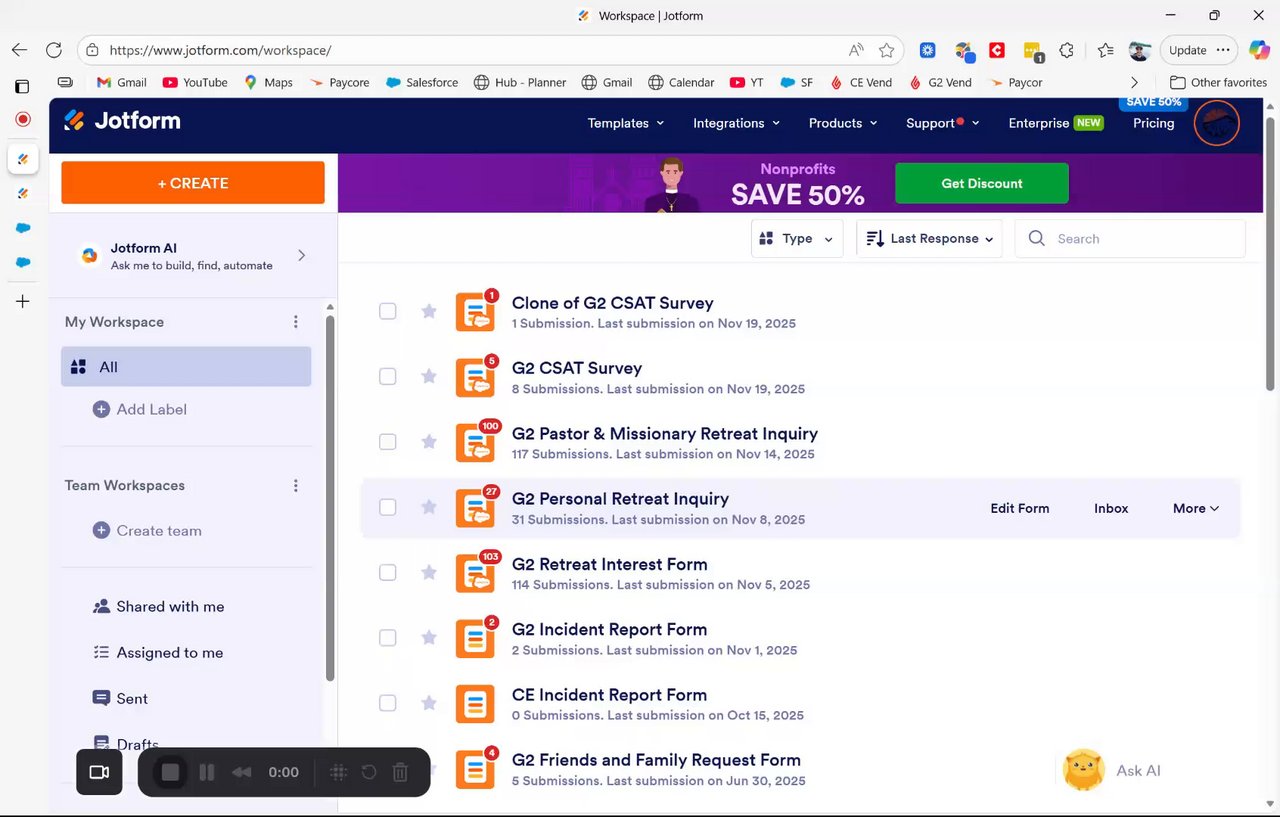
Task: Stop the screen recording
Action: point(170,772)
